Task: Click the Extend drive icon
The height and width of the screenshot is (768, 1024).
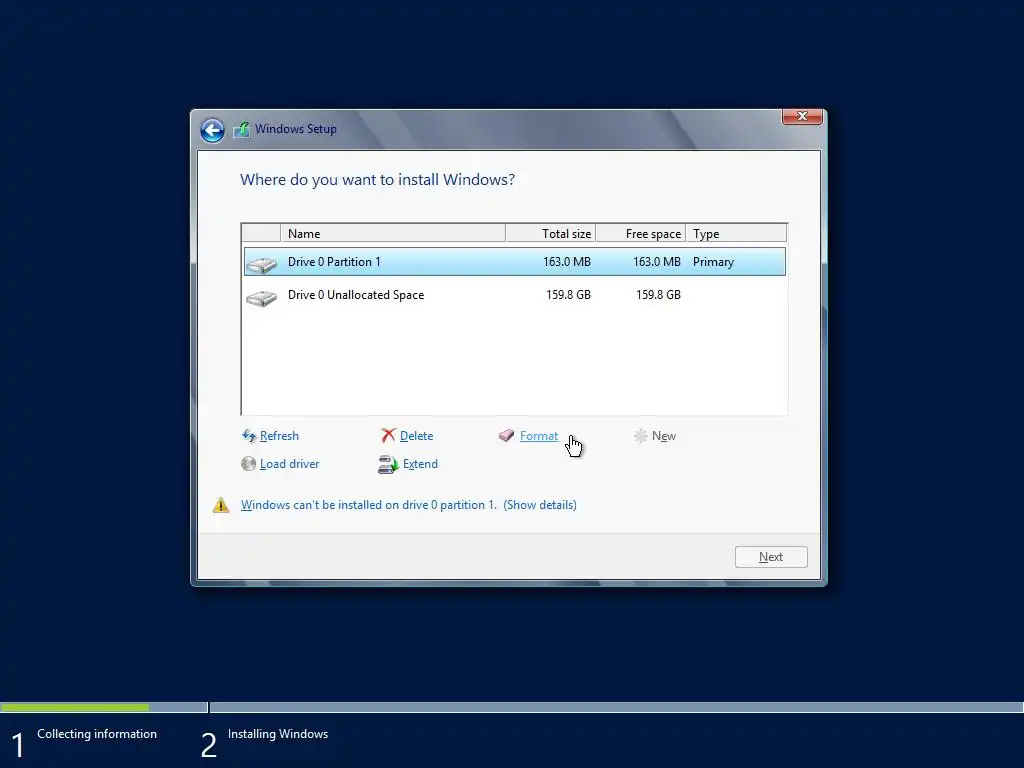Action: tap(388, 464)
